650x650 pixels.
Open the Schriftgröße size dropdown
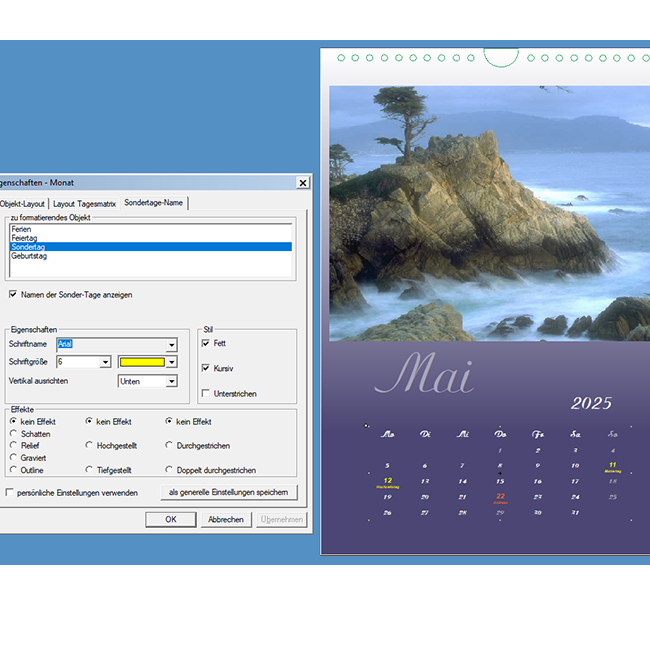tap(105, 362)
